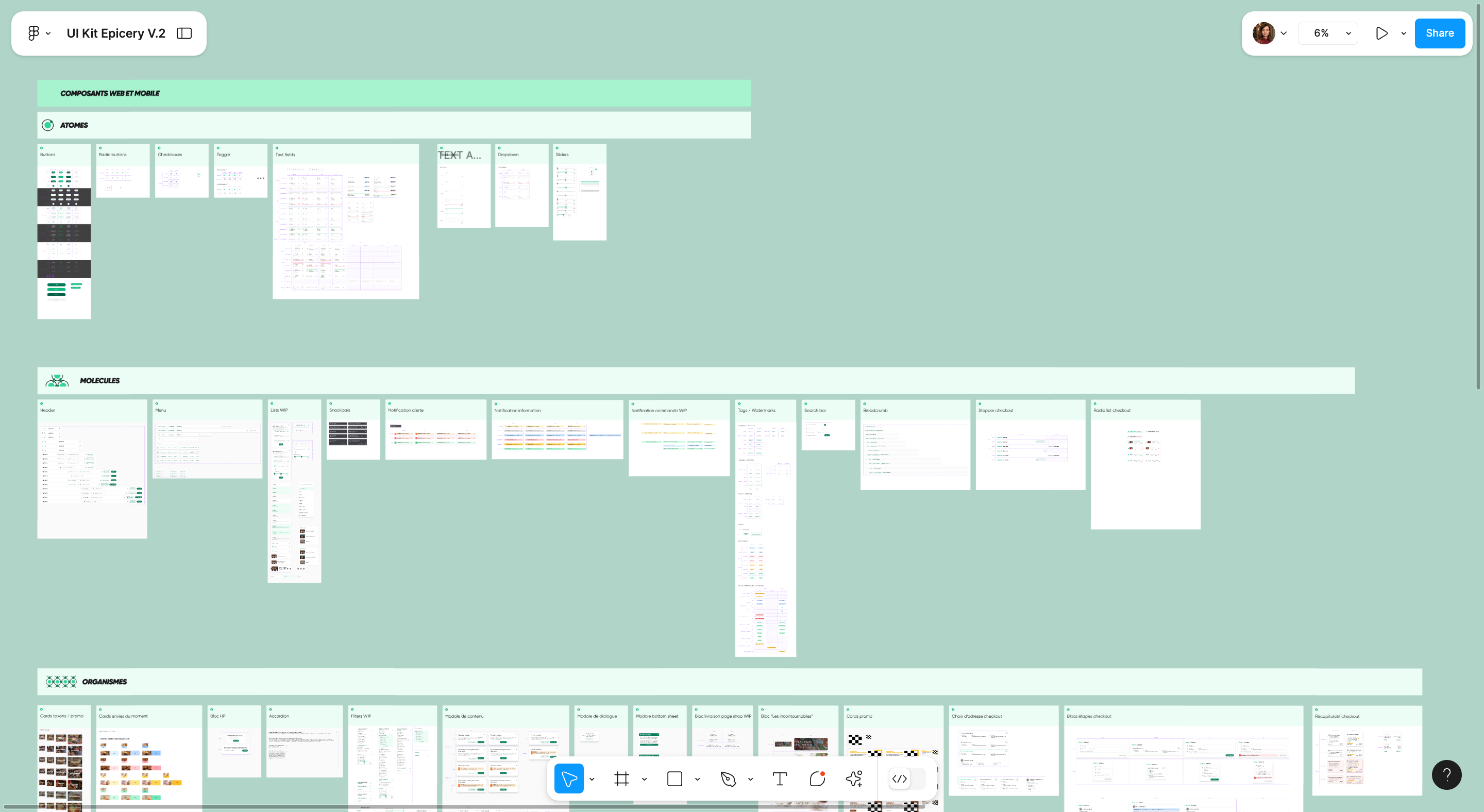Expand the shape tools dropdown chevron
The image size is (1484, 812).
[x=698, y=779]
